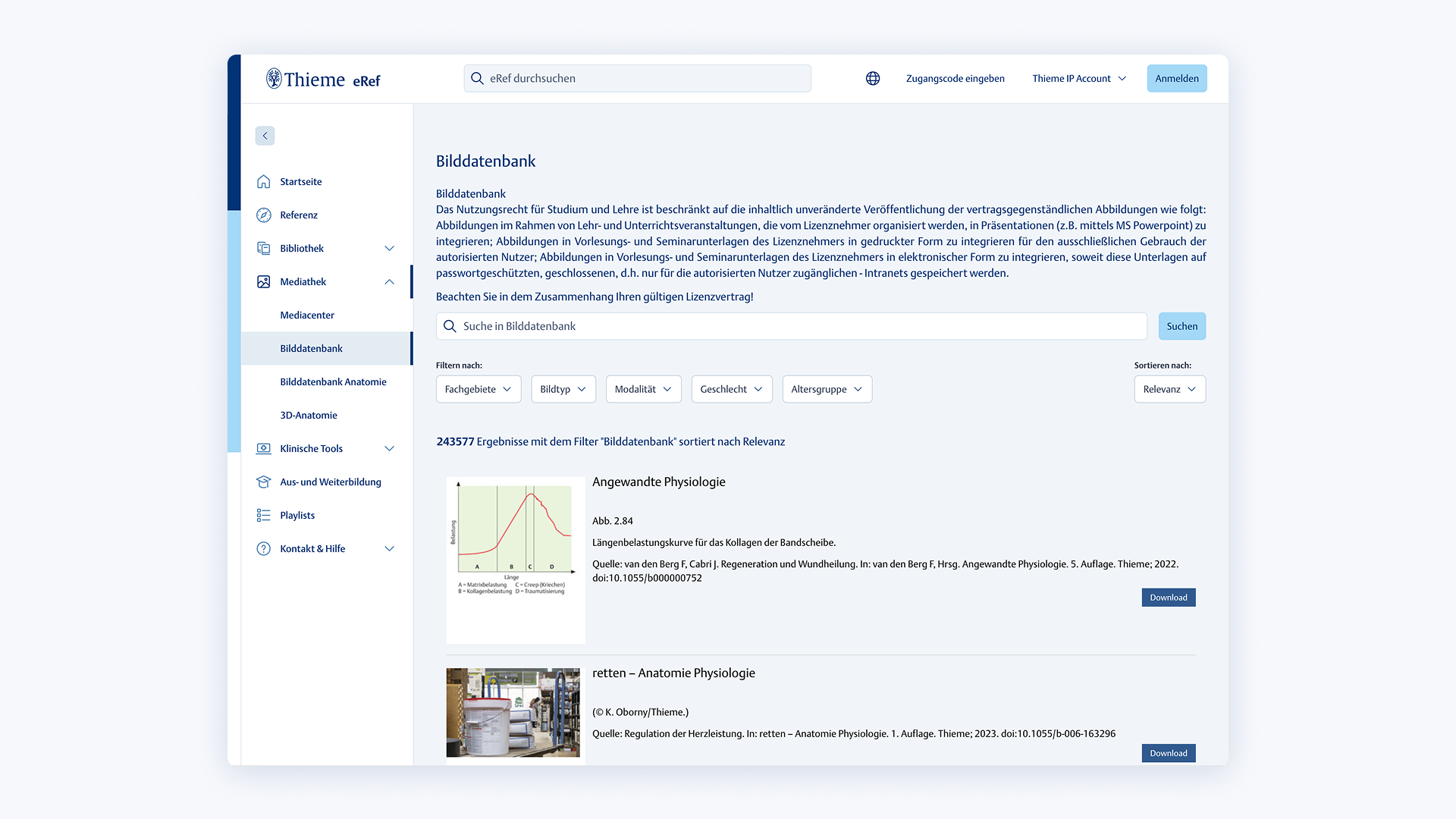
Task: Collapse the Mediathek menu chevron
Action: [x=389, y=281]
